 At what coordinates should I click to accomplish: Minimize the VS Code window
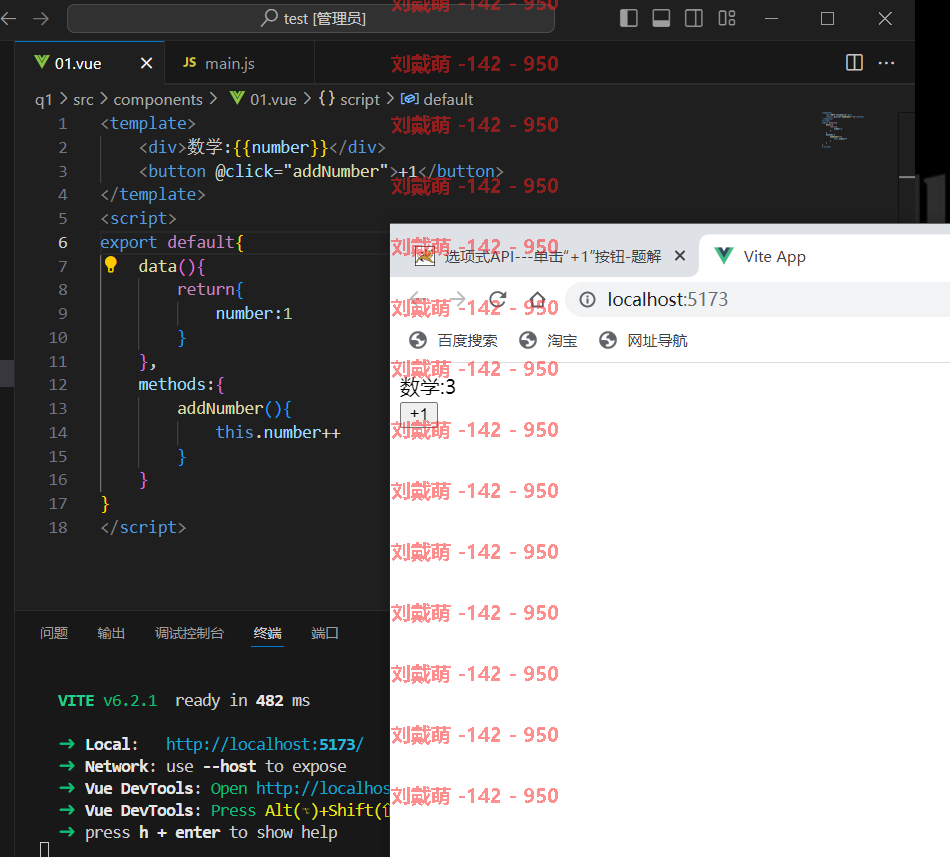(771, 19)
